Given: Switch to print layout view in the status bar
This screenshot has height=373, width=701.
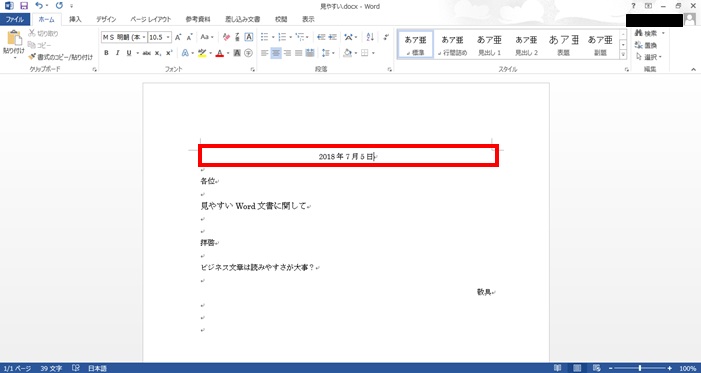Looking at the screenshot, I should click(x=577, y=369).
